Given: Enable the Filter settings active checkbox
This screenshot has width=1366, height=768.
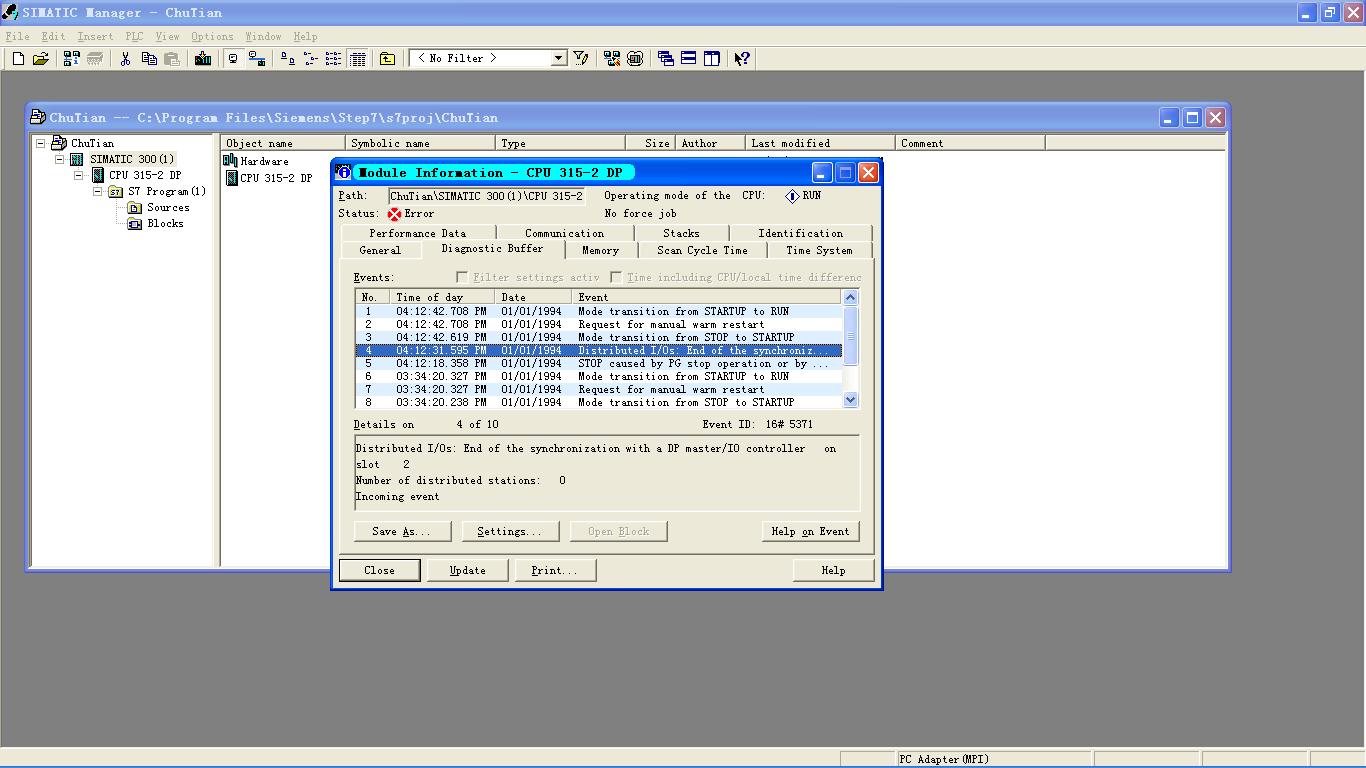Looking at the screenshot, I should 462,277.
